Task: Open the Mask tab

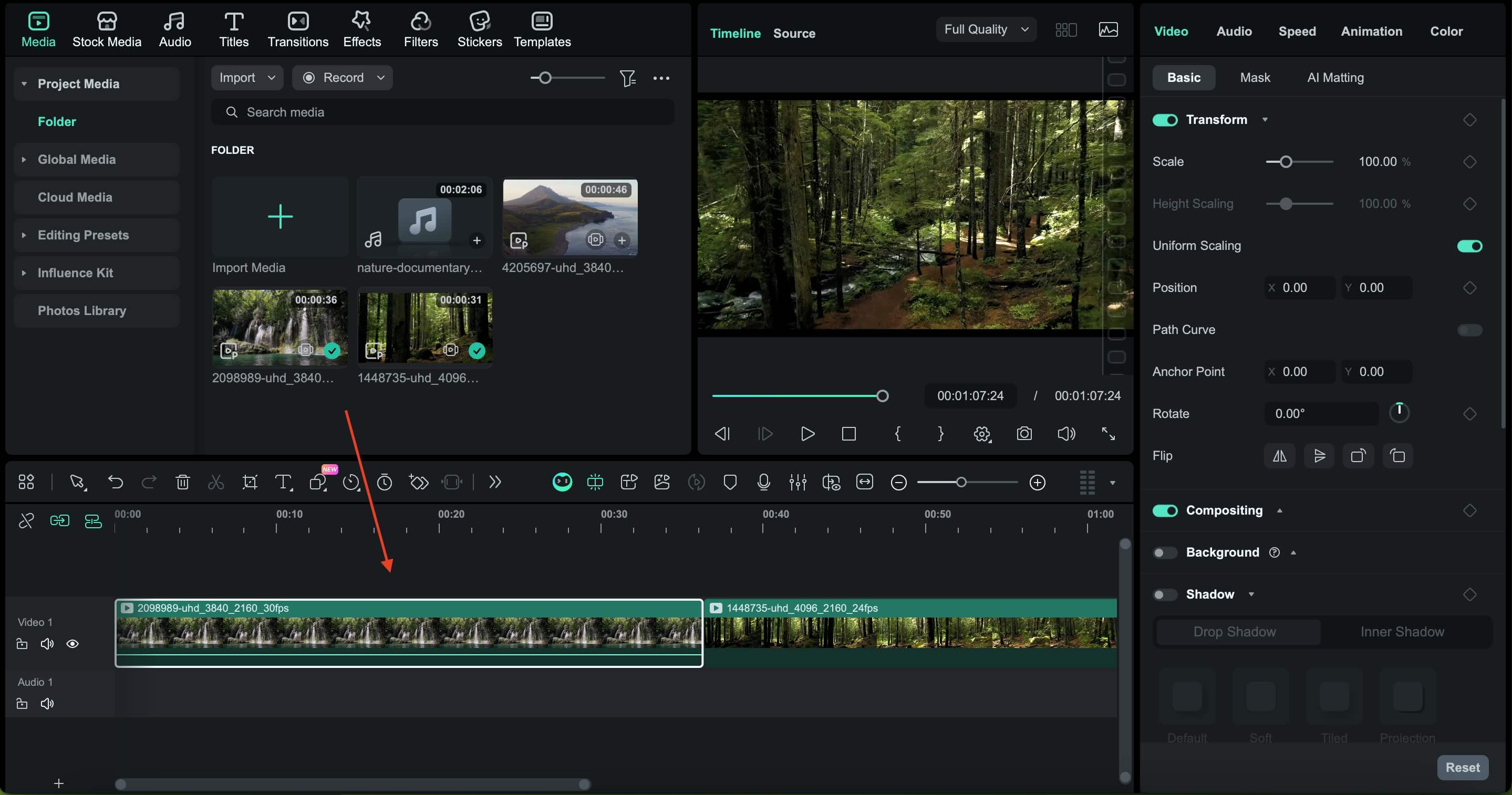Action: (1255, 77)
